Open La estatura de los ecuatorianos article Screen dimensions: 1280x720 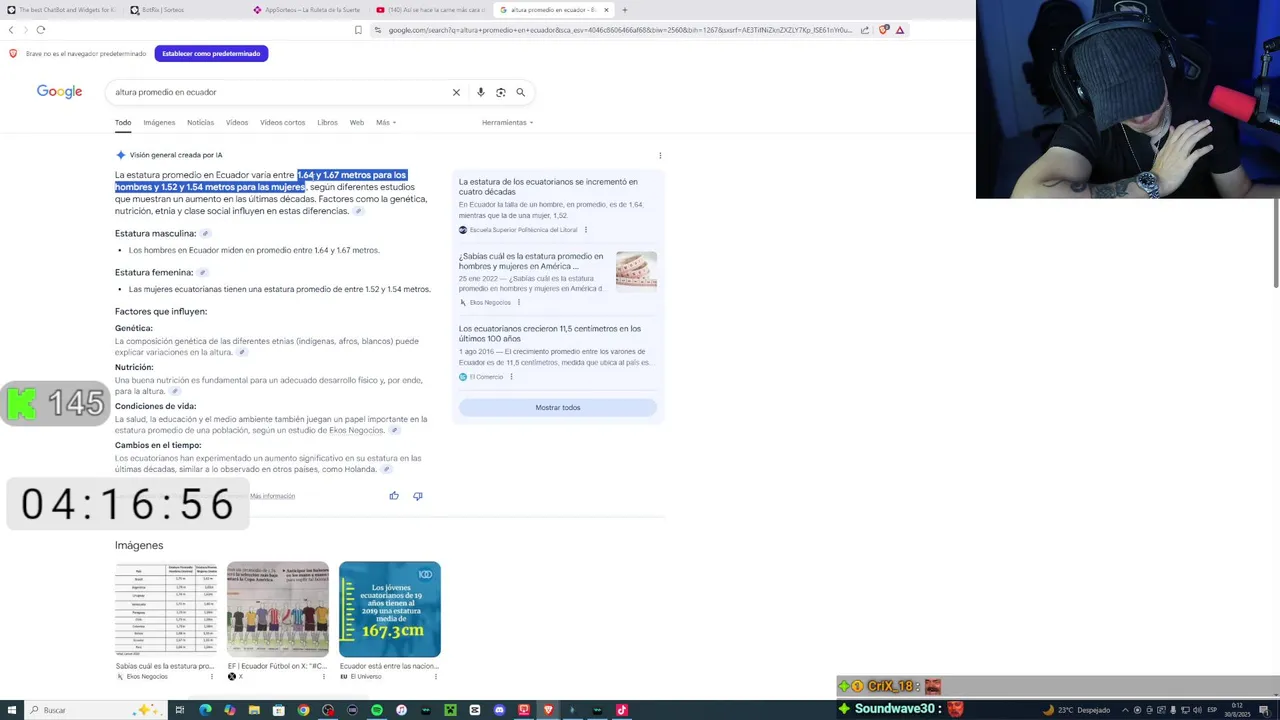(x=548, y=187)
